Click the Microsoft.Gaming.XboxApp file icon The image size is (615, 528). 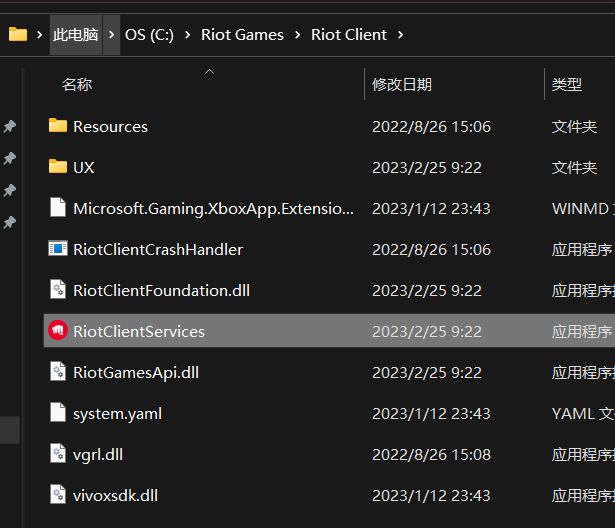[58, 207]
